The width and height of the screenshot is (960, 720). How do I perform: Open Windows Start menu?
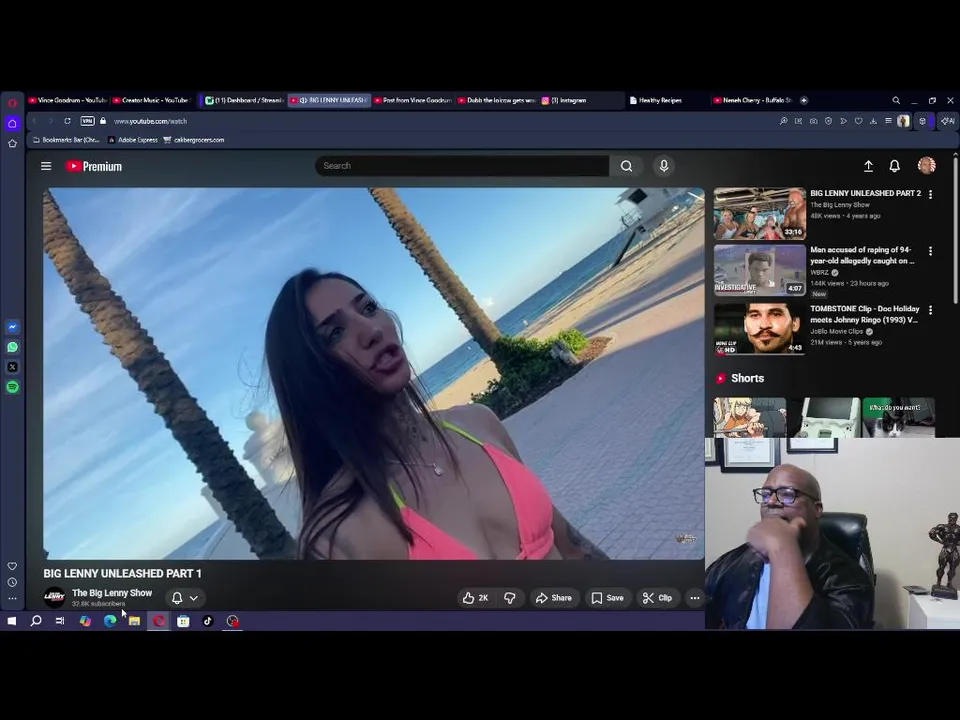[x=12, y=621]
